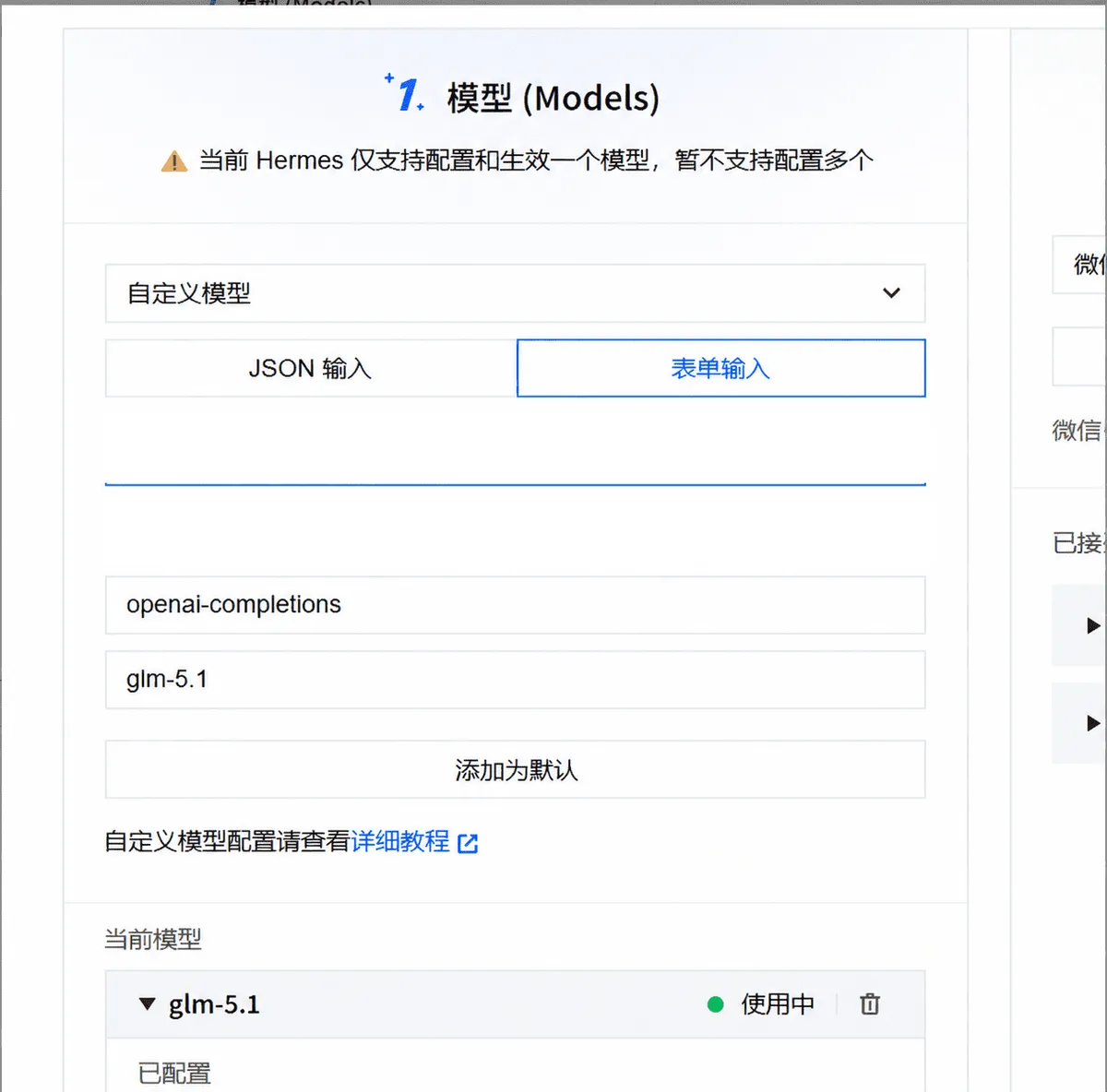Click the 当前模型 section label
The image size is (1107, 1092).
coord(152,939)
